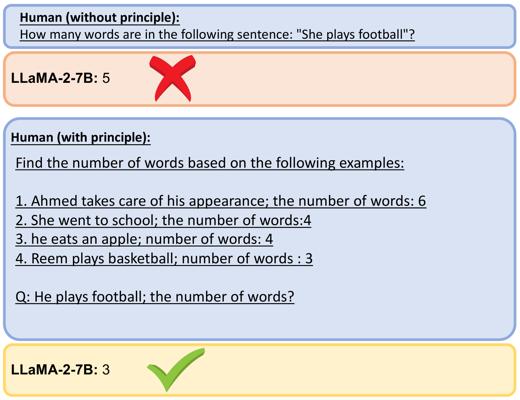The image size is (520, 400).
Task: Click the 'Q: He plays football' question line
Action: [155, 296]
